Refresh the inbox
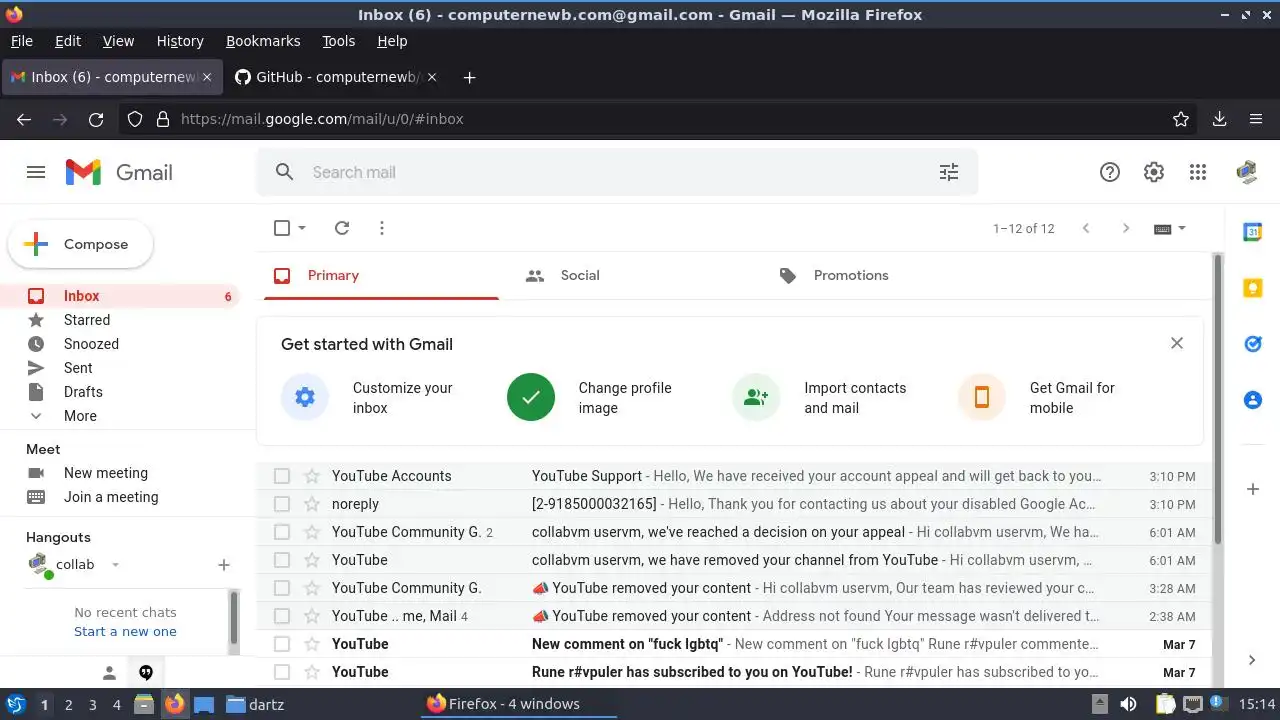This screenshot has width=1280, height=720. (x=342, y=228)
